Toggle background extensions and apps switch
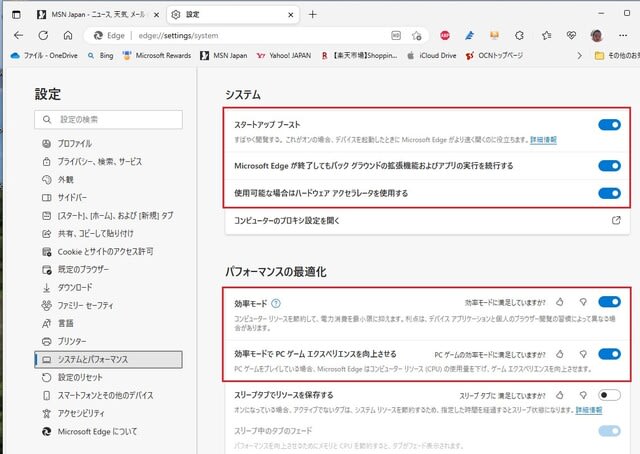 [x=609, y=165]
